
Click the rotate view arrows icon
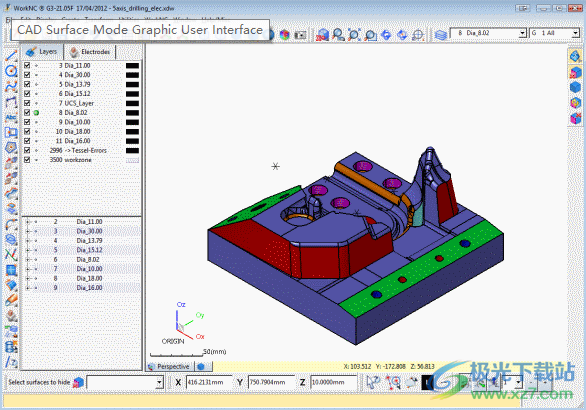(386, 35)
